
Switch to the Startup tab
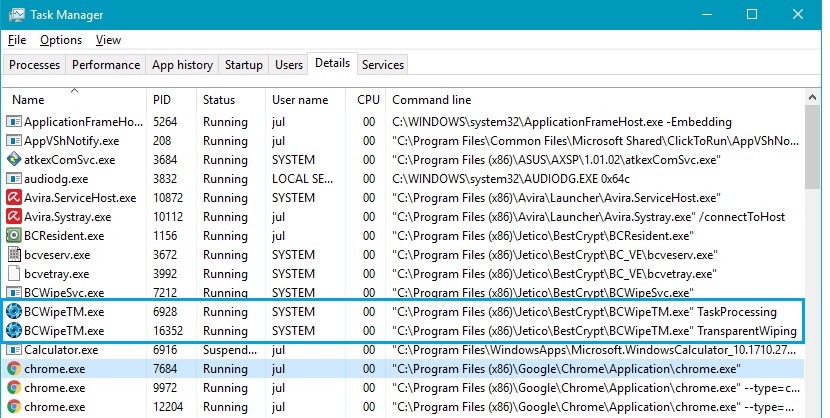pos(243,65)
